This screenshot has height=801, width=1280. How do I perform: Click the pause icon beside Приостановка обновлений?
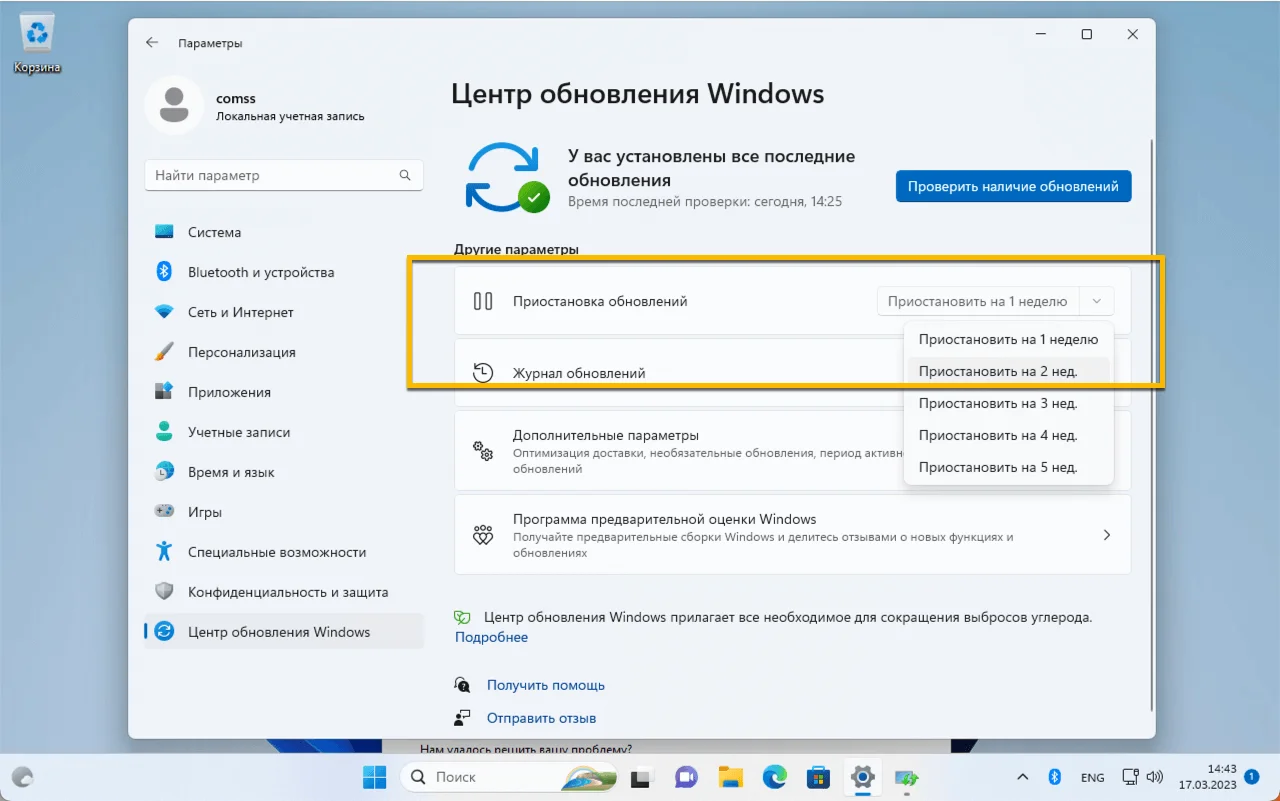click(483, 301)
